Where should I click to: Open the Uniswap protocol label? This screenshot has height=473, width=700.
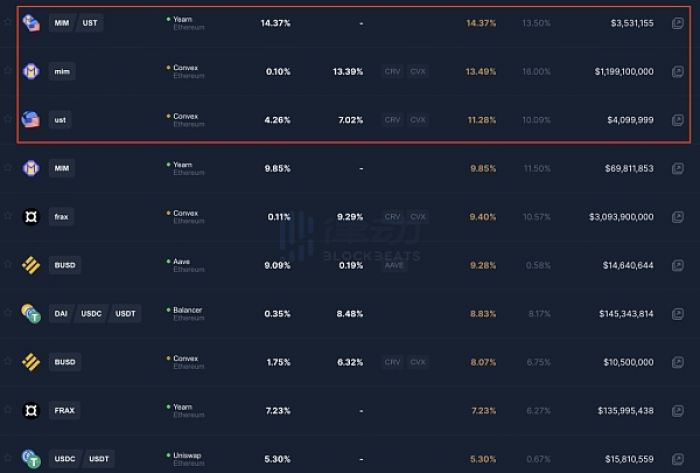(x=187, y=455)
